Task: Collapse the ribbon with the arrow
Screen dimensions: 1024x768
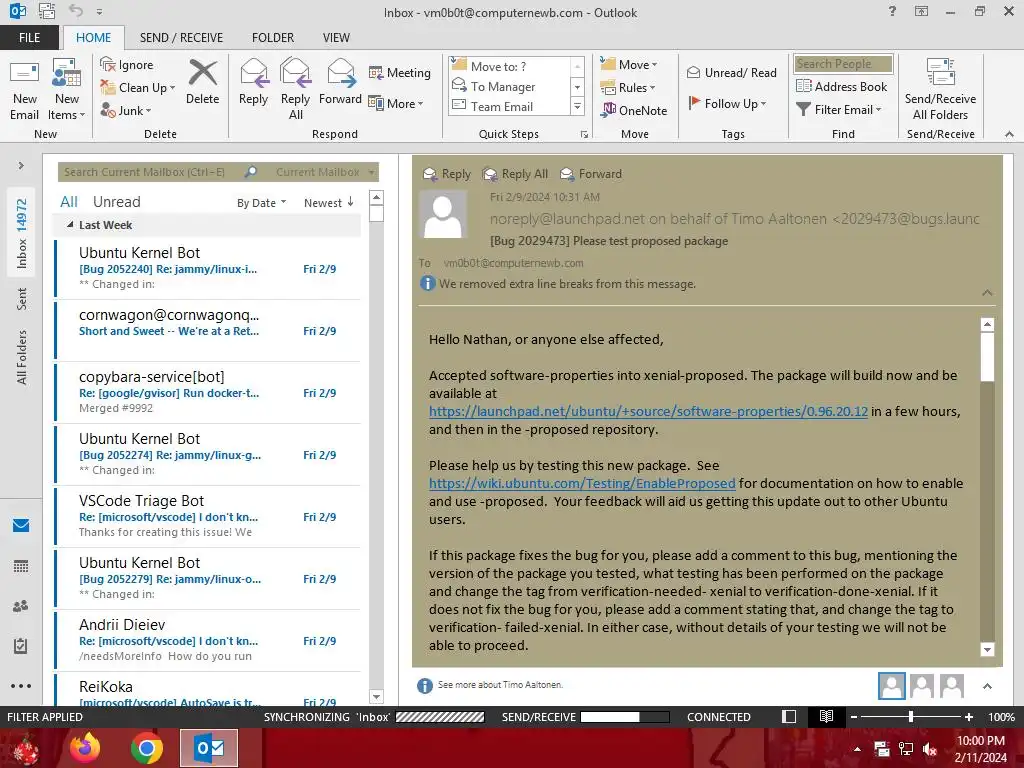Action: coord(1009,134)
